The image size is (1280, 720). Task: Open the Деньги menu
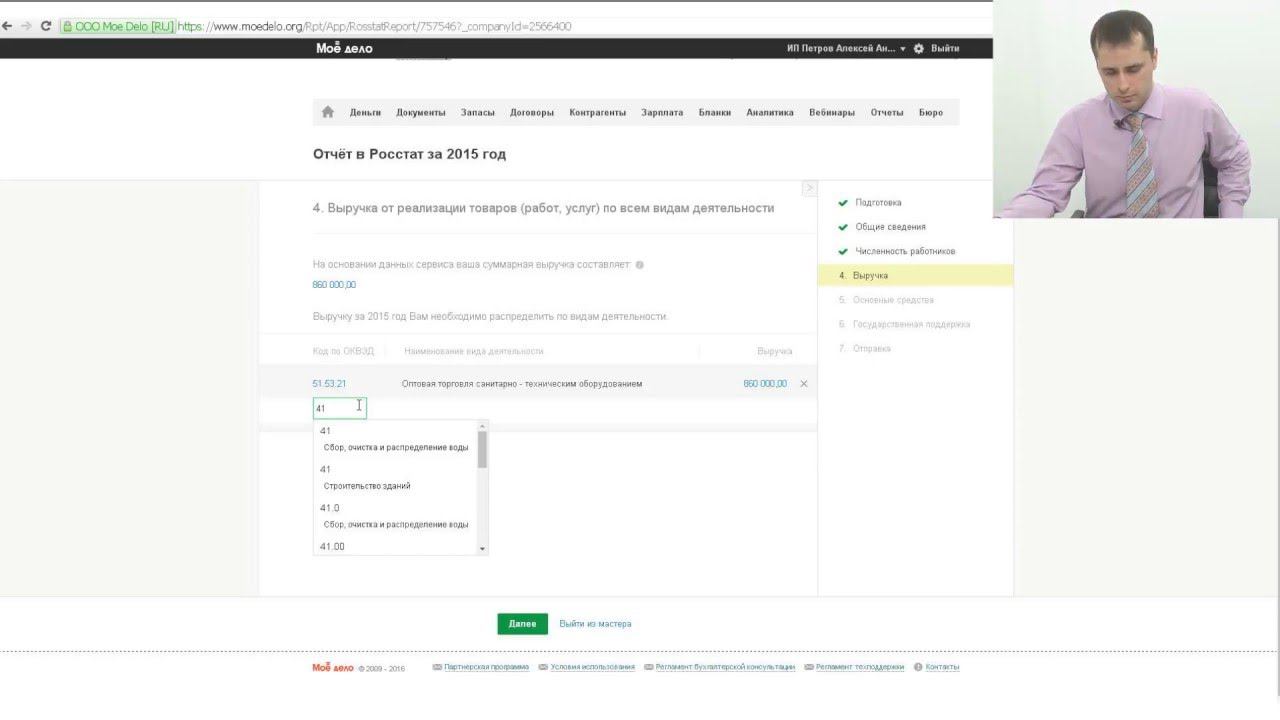[365, 113]
